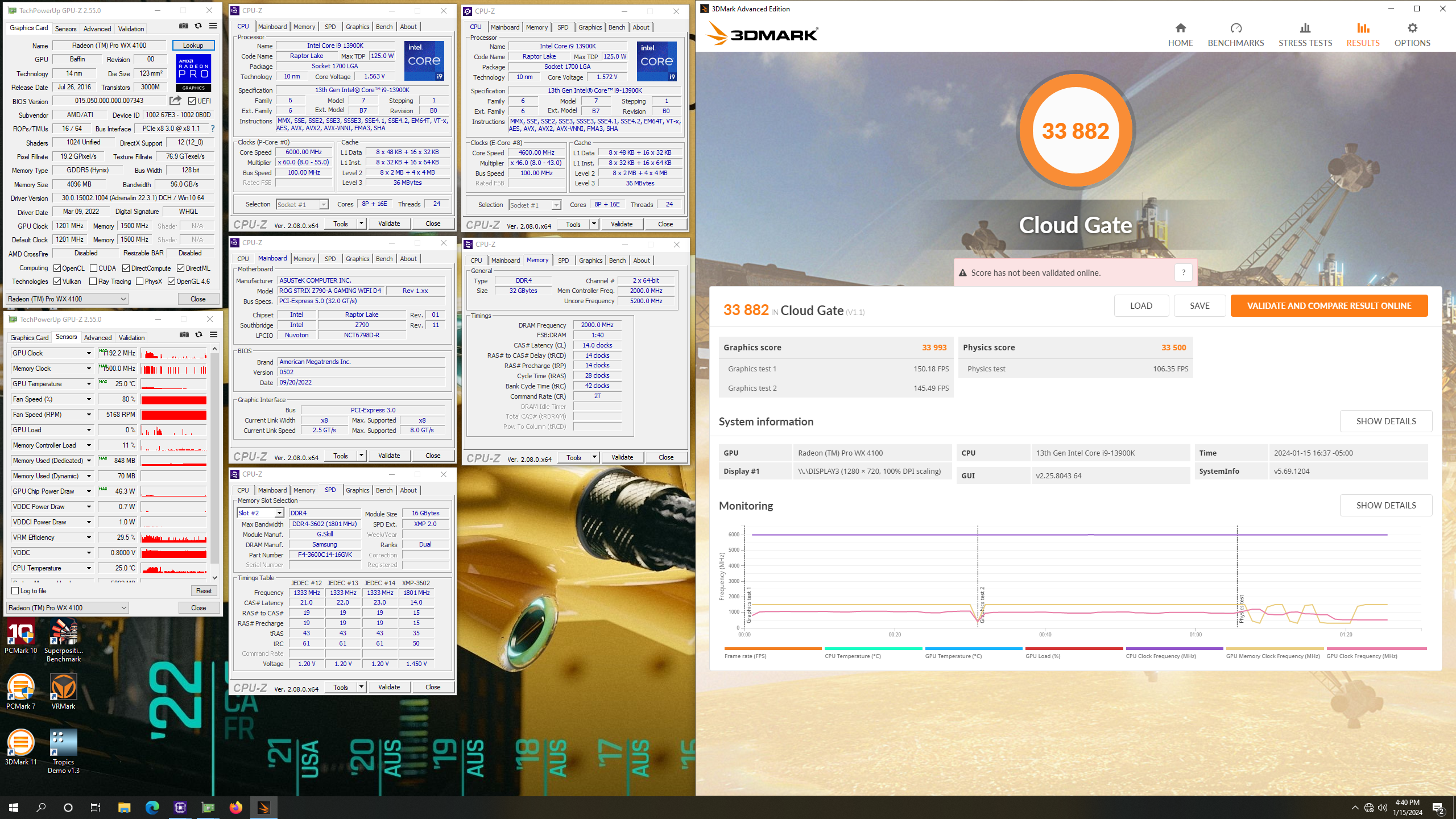
Task: Expand GPU Chip Power Draw sensor dropdown
Action: click(89, 491)
